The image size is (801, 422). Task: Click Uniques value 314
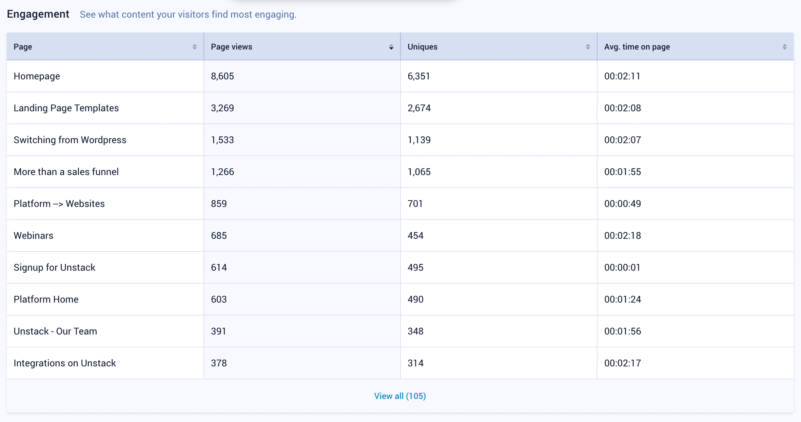tap(415, 363)
